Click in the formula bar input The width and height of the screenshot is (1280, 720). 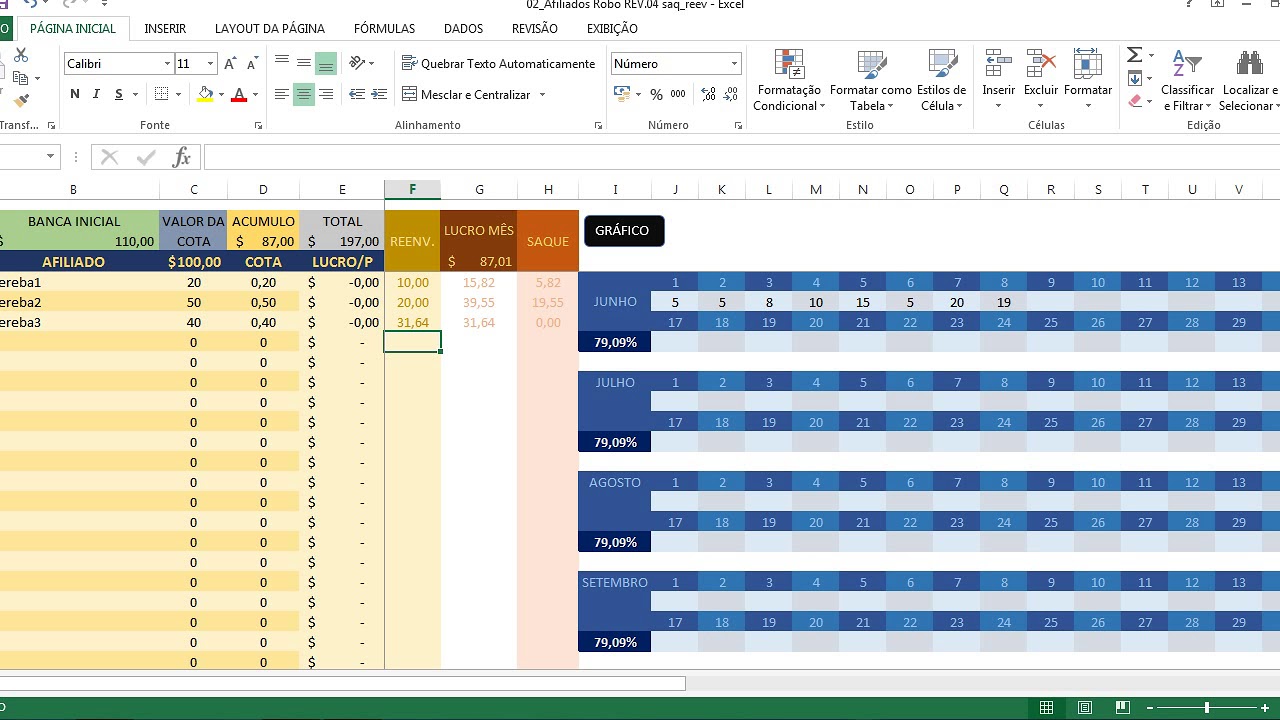click(x=741, y=157)
